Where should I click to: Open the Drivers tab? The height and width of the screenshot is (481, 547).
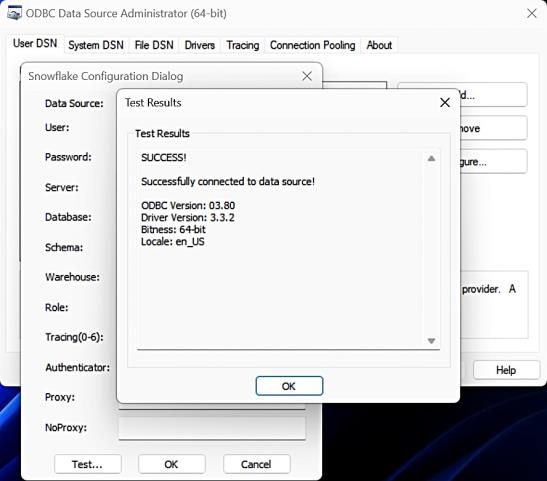(200, 45)
